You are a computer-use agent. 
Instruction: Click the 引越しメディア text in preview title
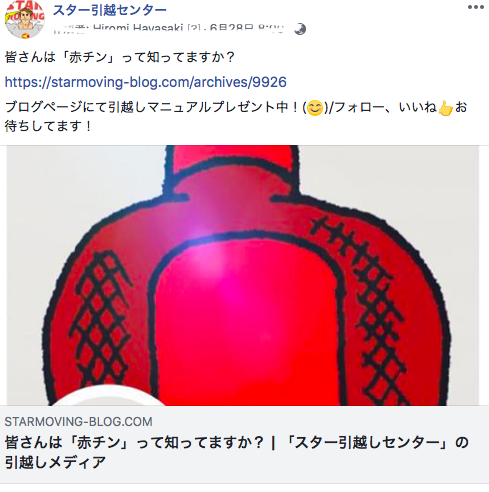55,462
